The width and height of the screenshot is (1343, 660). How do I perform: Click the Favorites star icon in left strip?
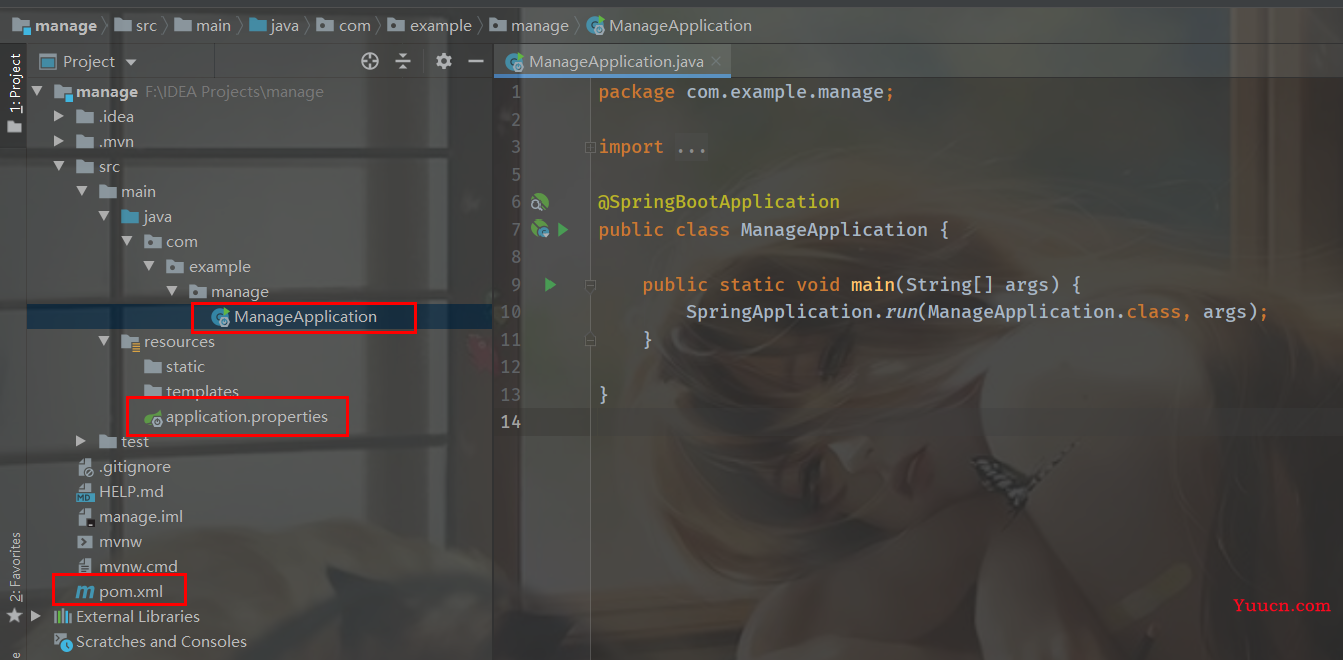pos(14,616)
